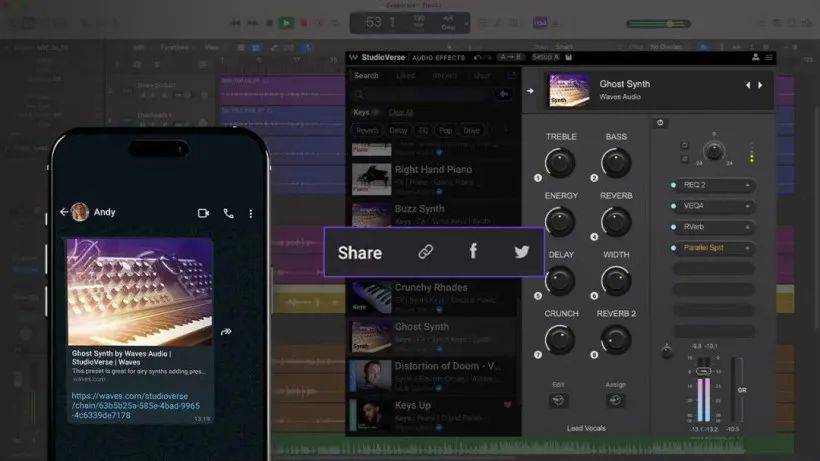The image size is (820, 461).
Task: Toggle the REQ 2 plugin power dot
Action: pos(674,185)
